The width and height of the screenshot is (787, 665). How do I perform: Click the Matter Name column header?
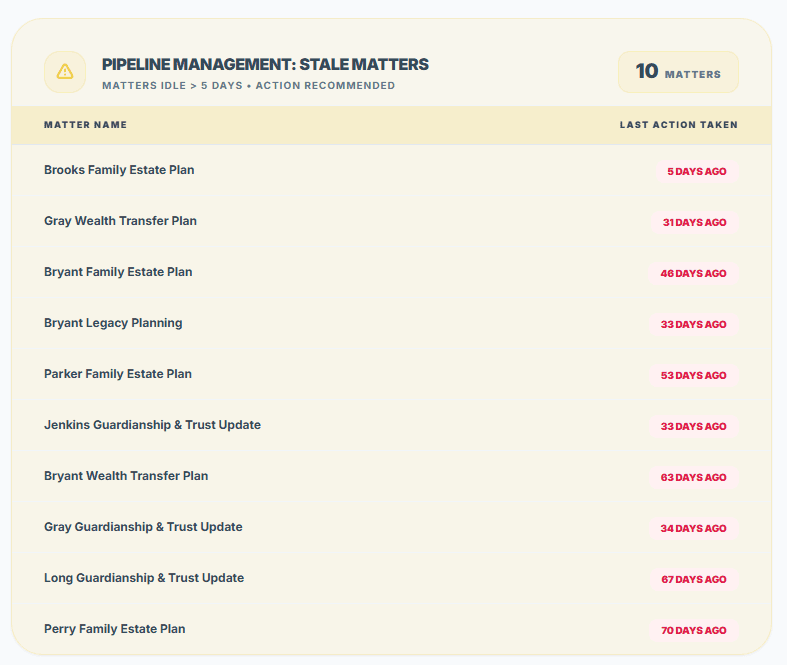tap(85, 125)
